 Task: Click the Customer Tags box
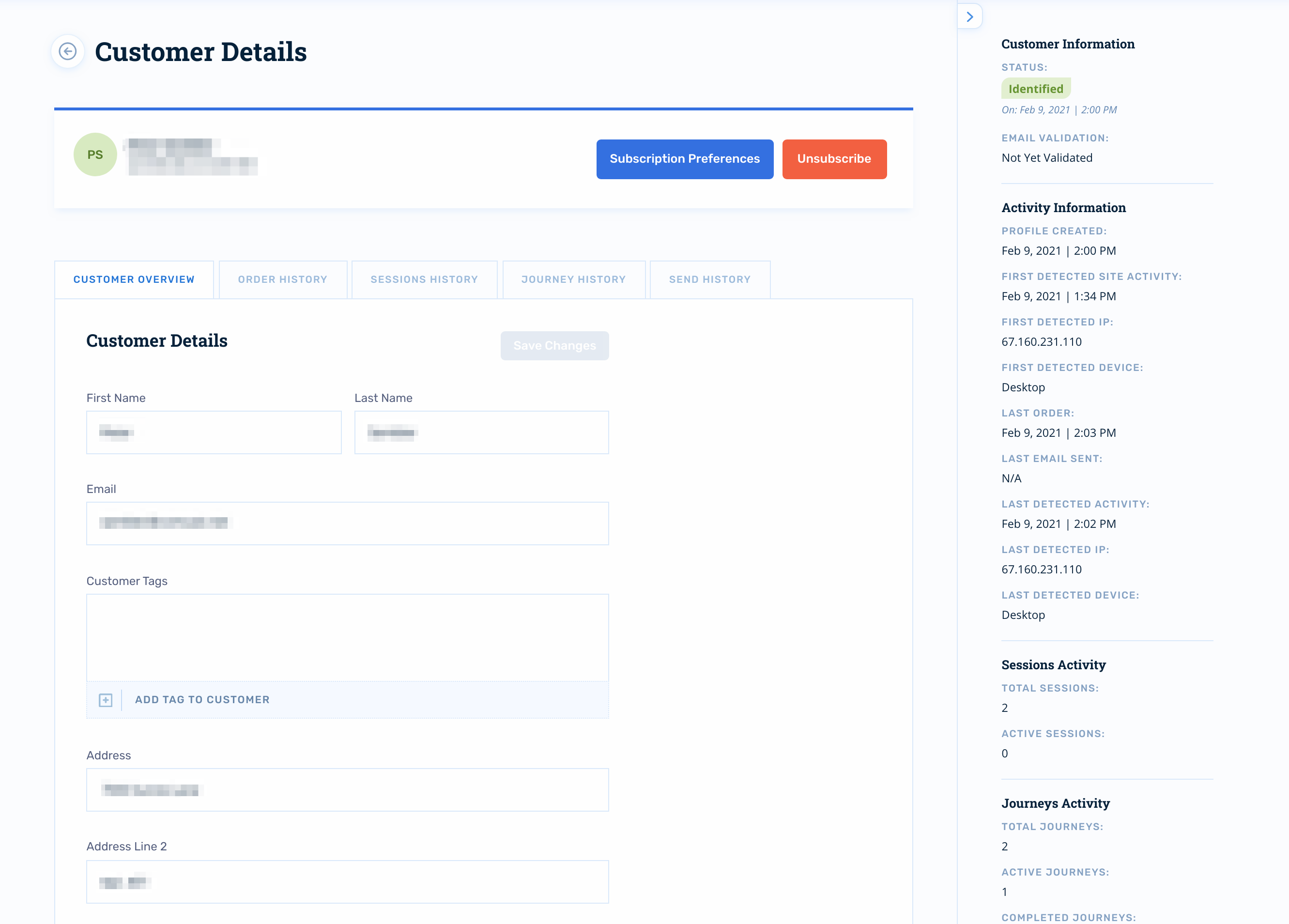(347, 637)
